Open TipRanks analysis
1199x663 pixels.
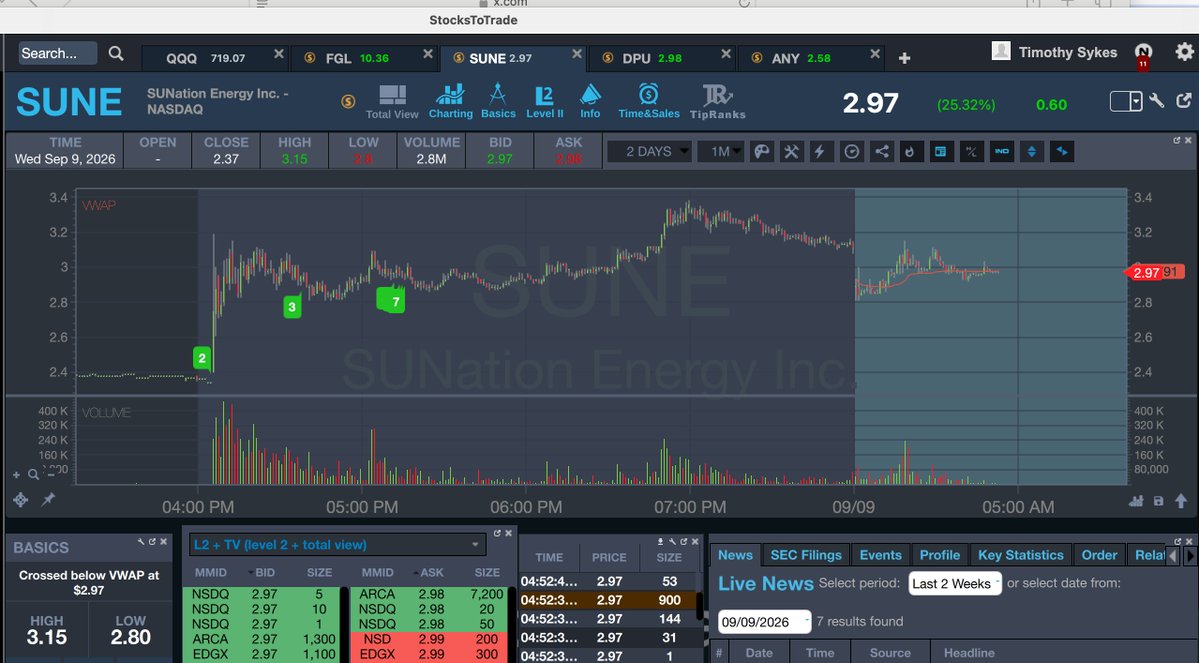(x=717, y=102)
